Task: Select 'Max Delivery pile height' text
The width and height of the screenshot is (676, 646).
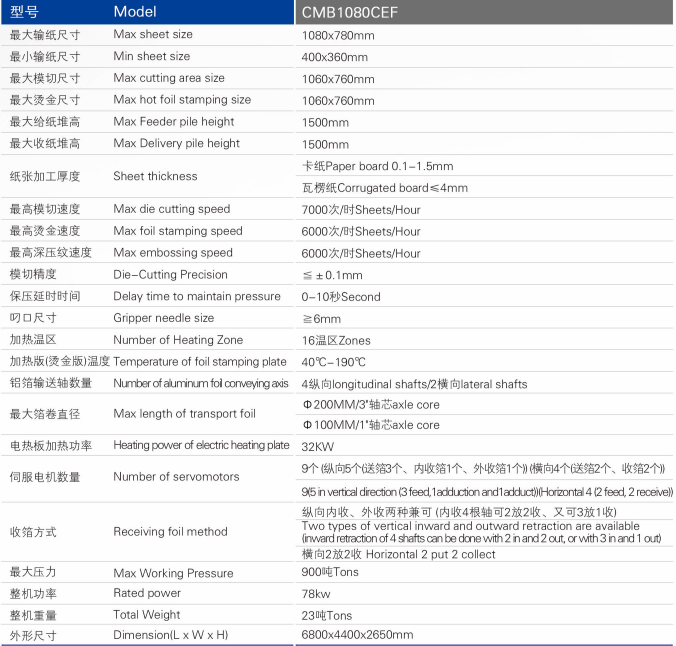Action: [x=176, y=143]
